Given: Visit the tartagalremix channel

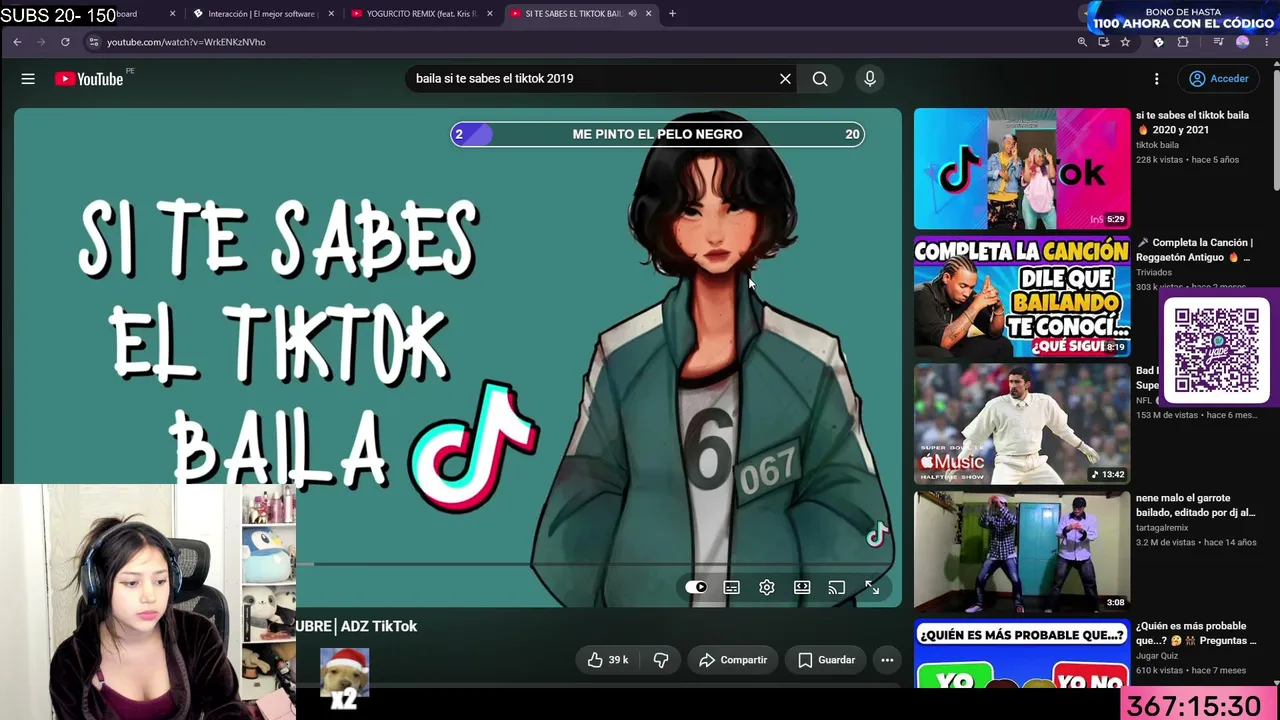Looking at the screenshot, I should coord(1162,528).
